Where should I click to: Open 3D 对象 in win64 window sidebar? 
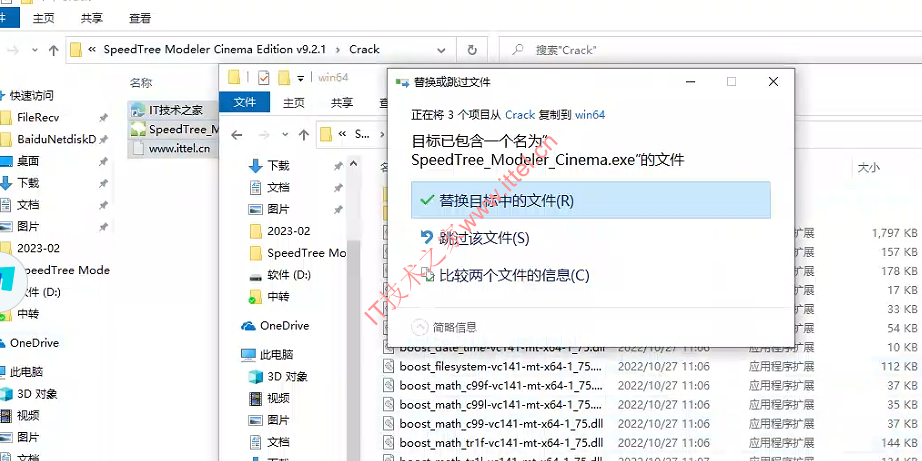[x=288, y=376]
